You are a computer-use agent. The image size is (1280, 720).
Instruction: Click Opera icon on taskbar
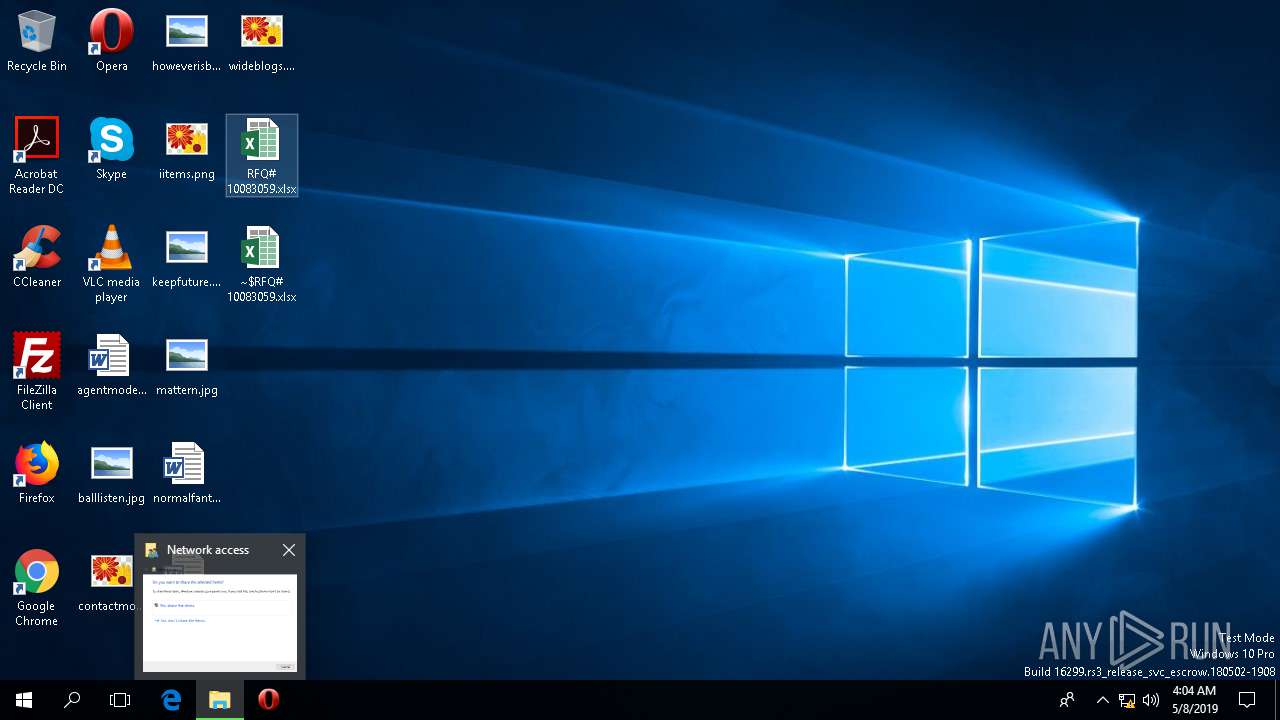(268, 700)
